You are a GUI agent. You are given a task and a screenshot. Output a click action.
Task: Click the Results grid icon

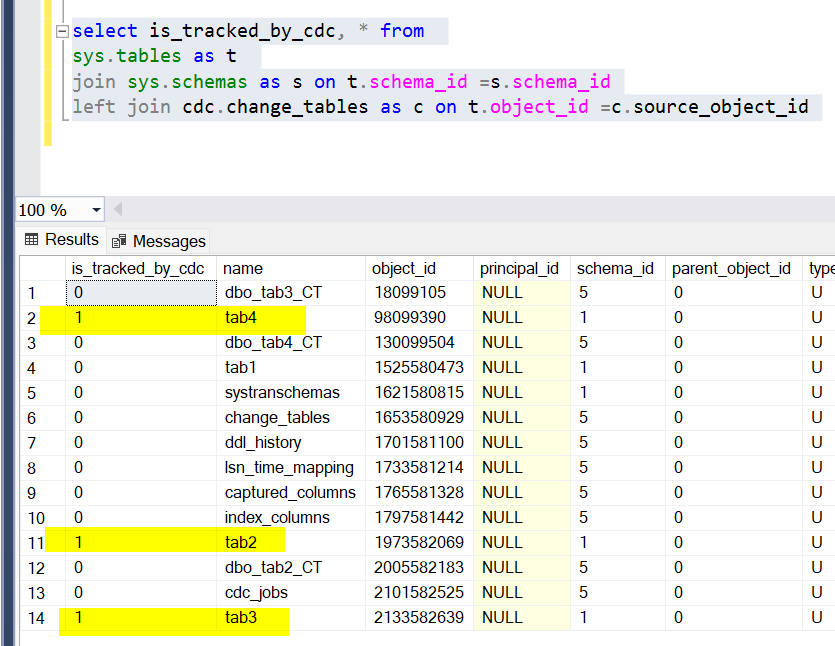[31, 240]
